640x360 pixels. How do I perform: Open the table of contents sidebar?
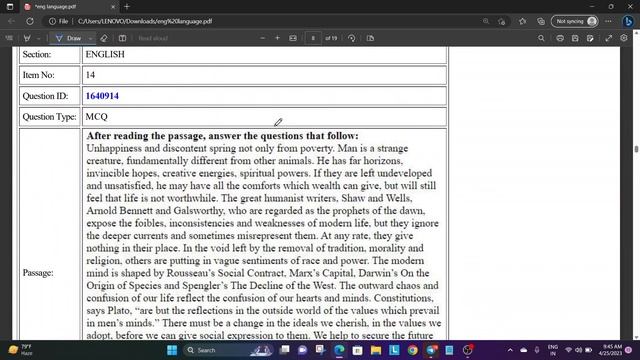click(x=9, y=38)
